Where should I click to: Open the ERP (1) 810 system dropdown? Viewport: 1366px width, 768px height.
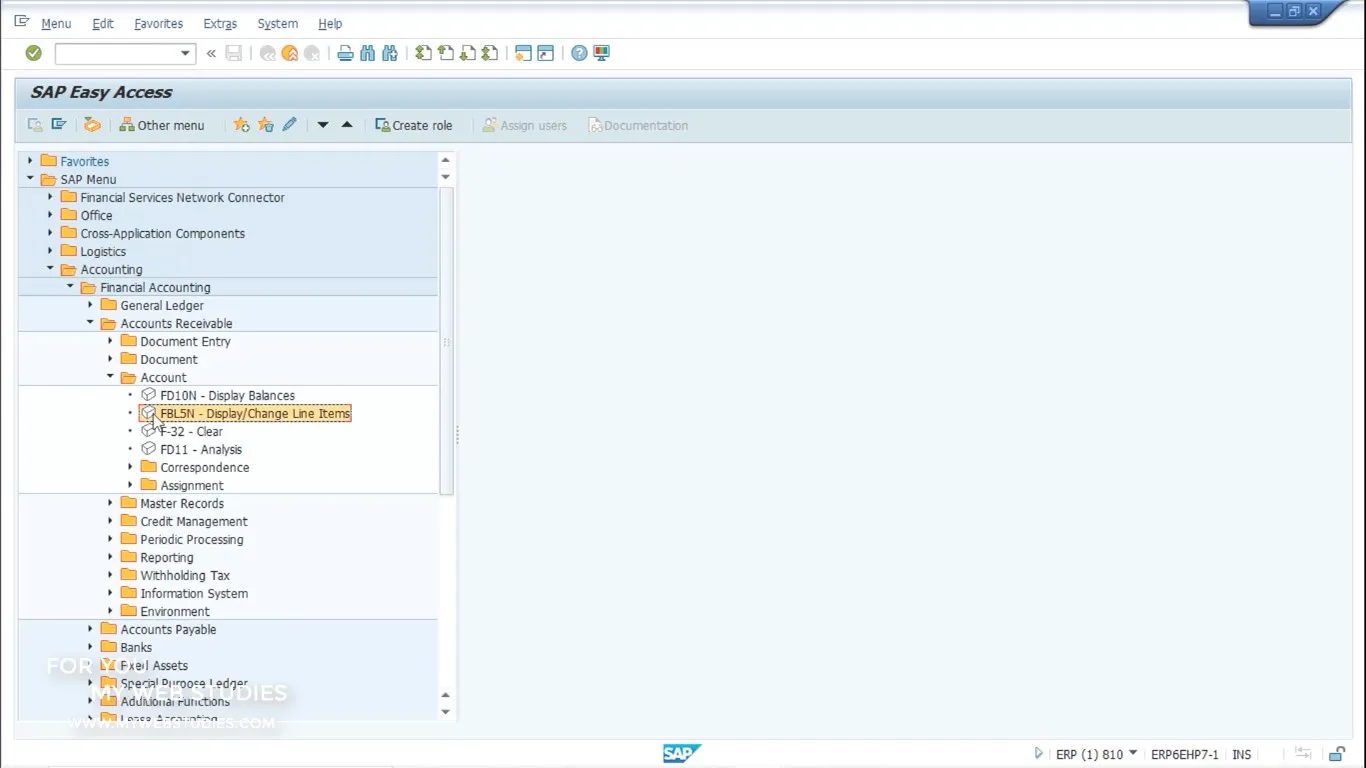[x=1134, y=755]
